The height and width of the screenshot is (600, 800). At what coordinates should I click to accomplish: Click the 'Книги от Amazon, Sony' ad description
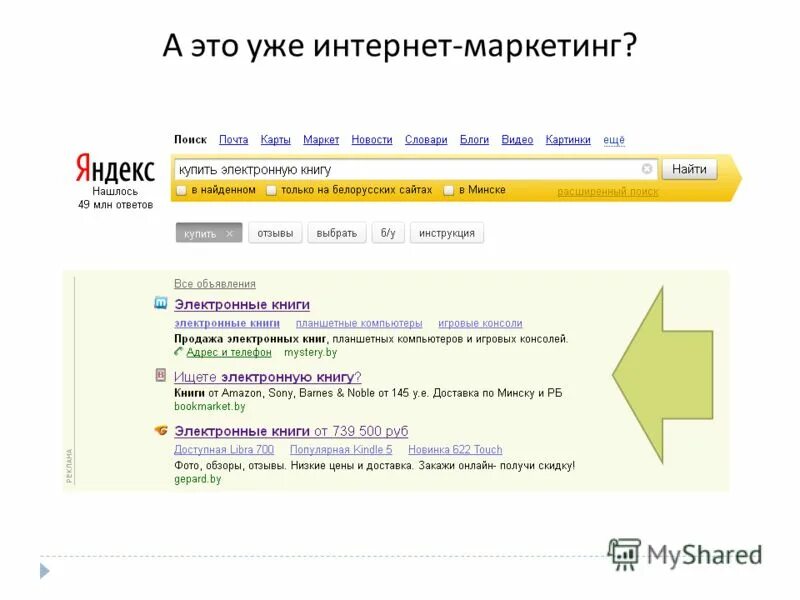(x=368, y=393)
